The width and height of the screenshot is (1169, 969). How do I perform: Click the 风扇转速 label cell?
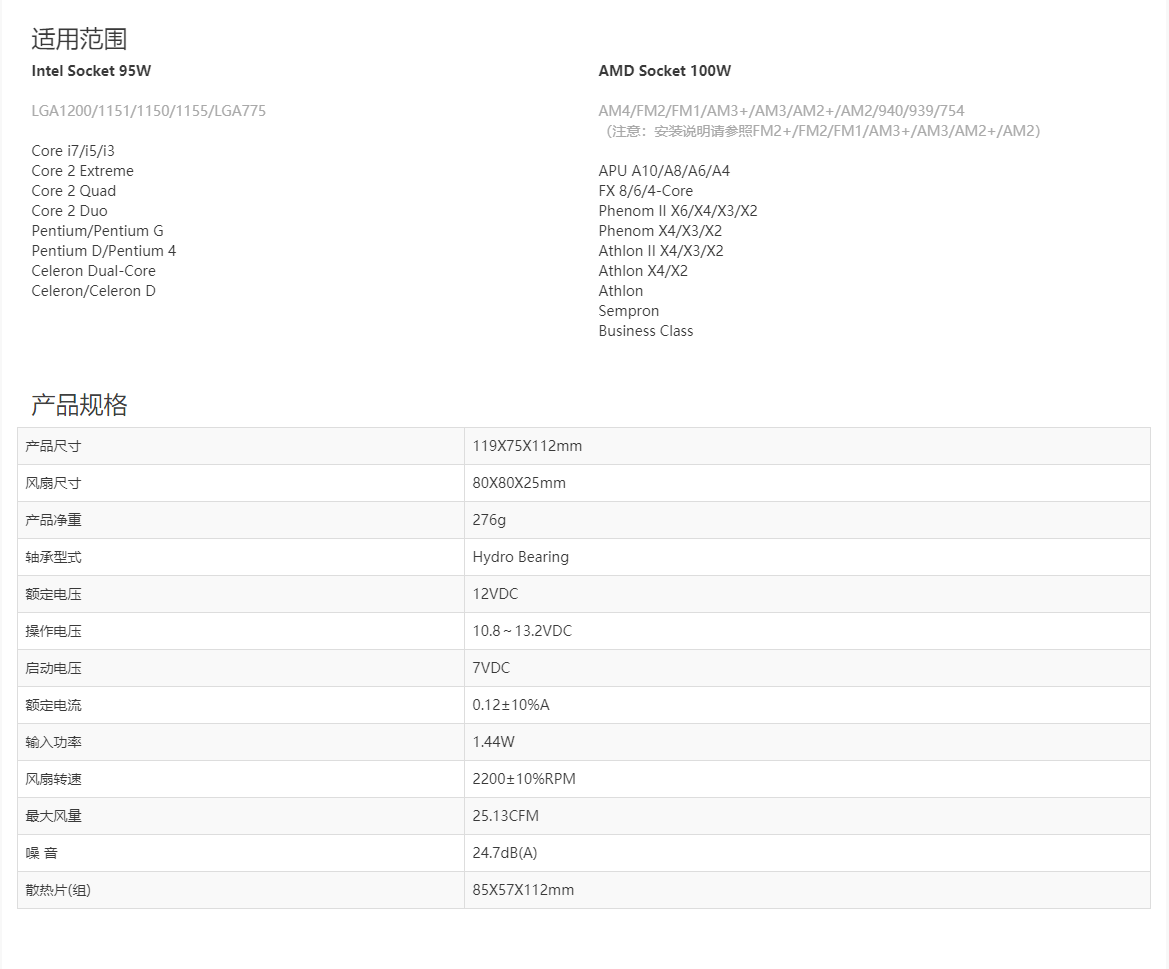(x=241, y=779)
